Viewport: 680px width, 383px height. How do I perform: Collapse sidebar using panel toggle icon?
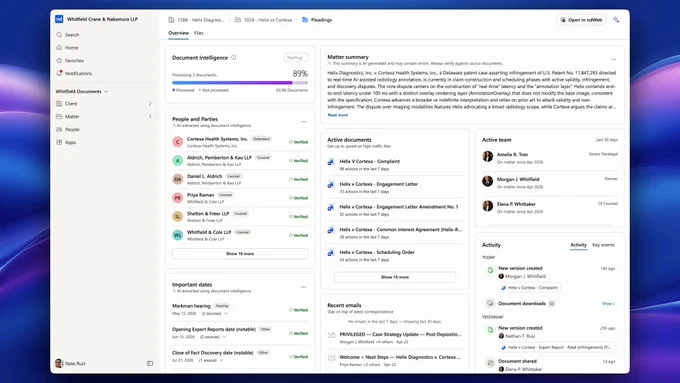(x=150, y=363)
